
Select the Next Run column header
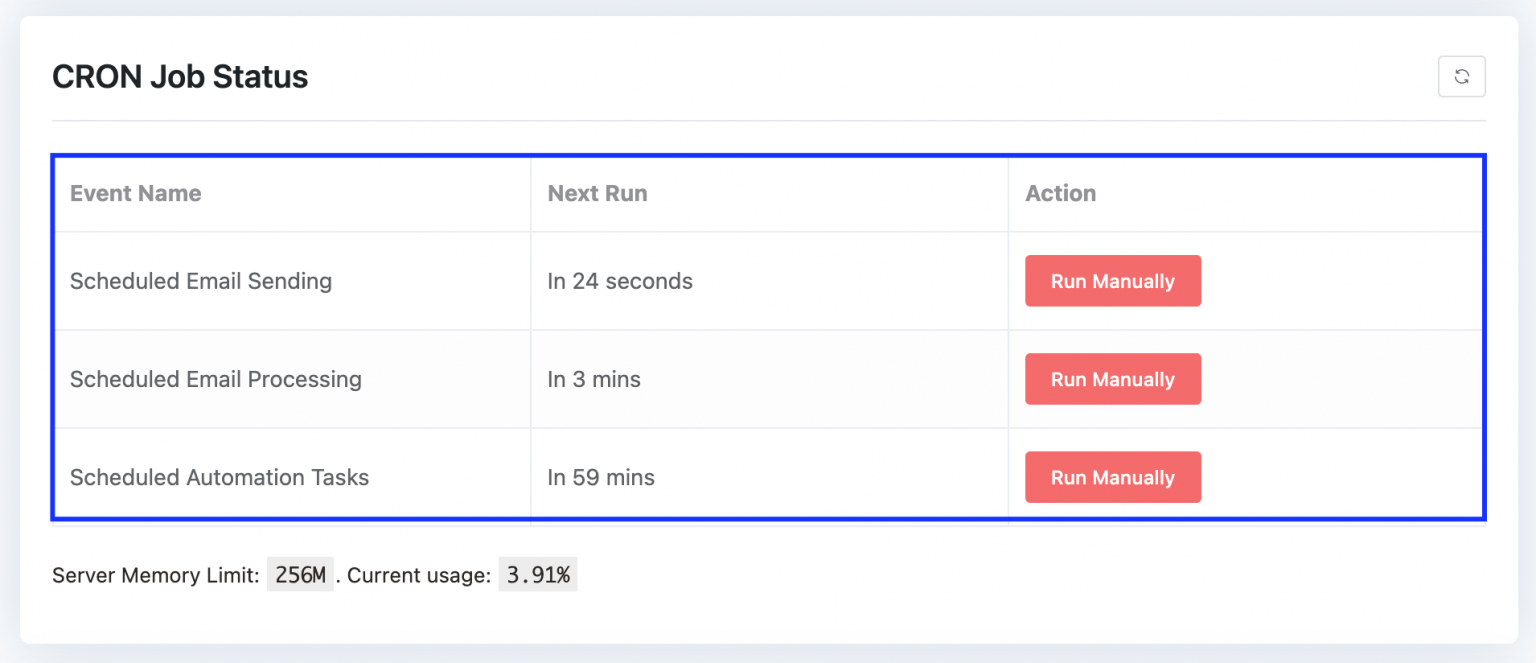(597, 193)
